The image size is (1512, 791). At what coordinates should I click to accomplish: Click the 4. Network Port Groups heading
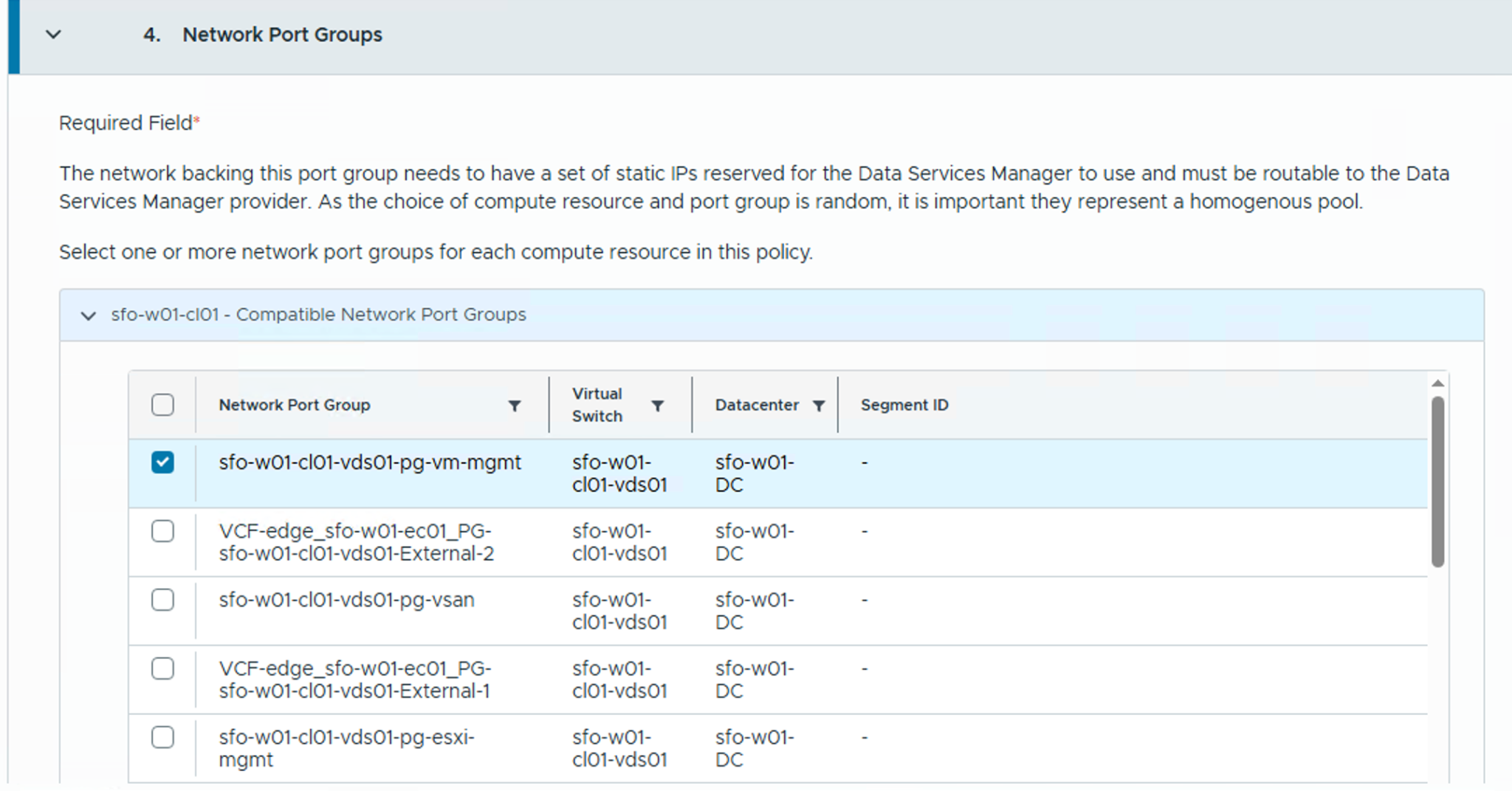click(281, 35)
